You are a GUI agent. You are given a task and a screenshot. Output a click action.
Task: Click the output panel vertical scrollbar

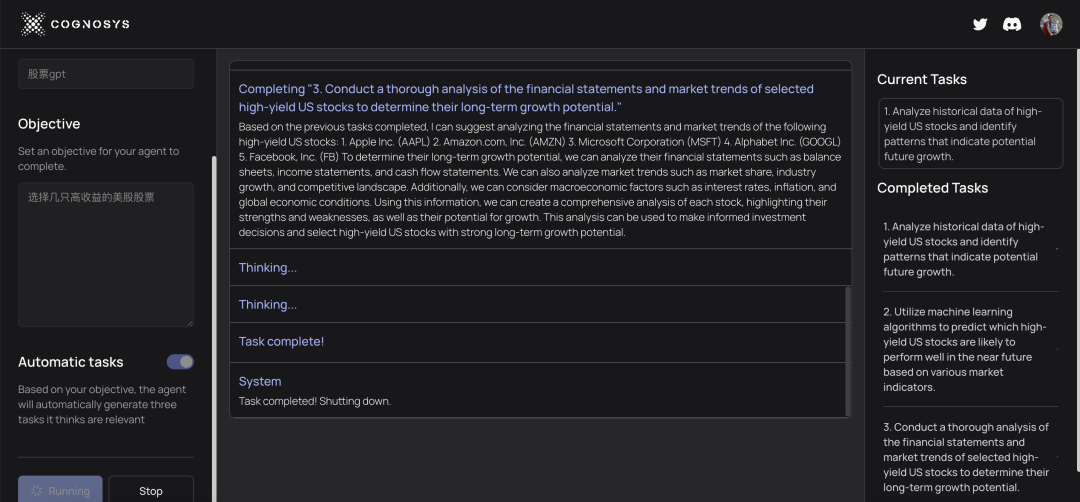click(x=848, y=350)
